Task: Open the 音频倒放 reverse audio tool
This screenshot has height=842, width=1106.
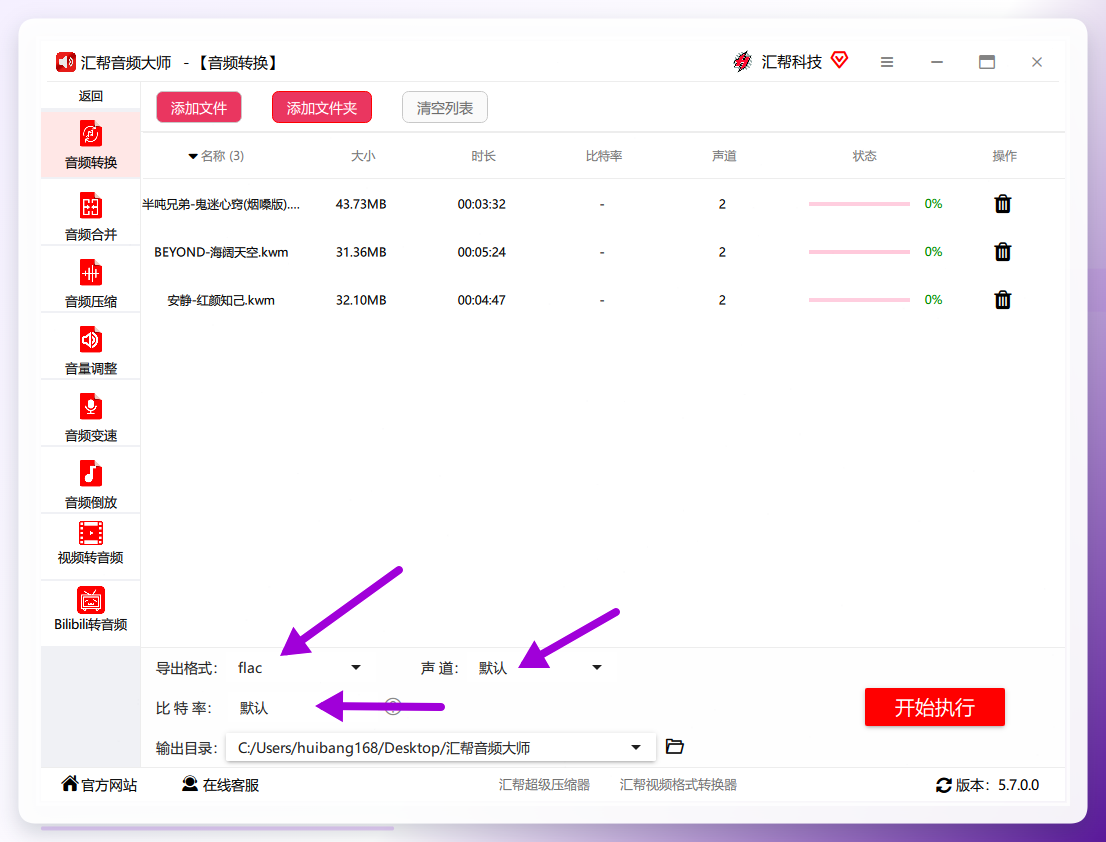Action: 91,484
